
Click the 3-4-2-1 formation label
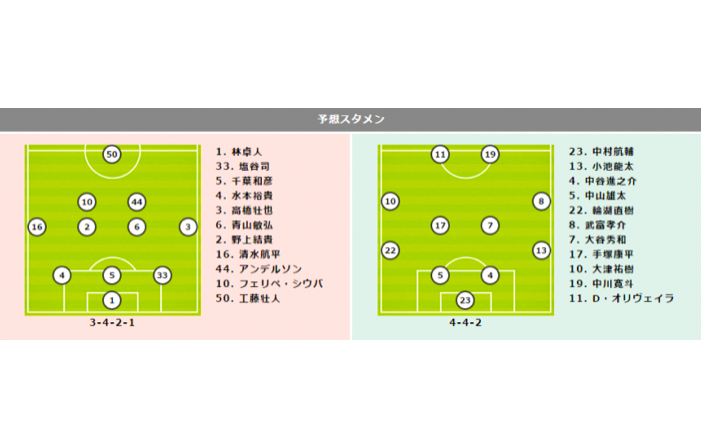(112, 325)
